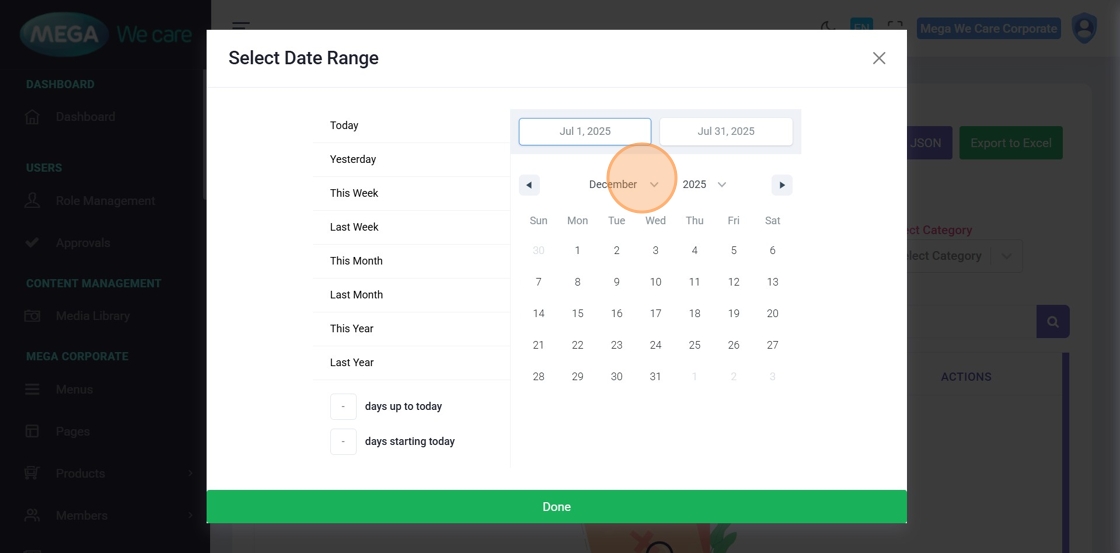Choose the This Year preset
Image resolution: width=1120 pixels, height=553 pixels.
pos(352,329)
